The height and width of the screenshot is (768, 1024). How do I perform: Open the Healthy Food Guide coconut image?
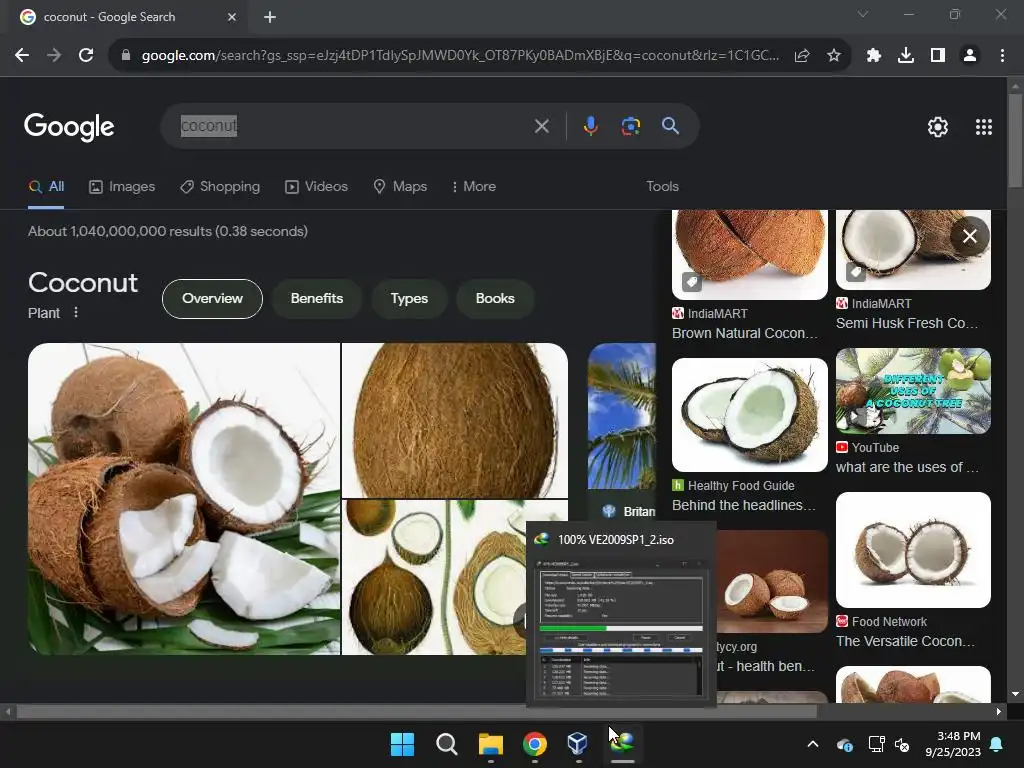(750, 415)
